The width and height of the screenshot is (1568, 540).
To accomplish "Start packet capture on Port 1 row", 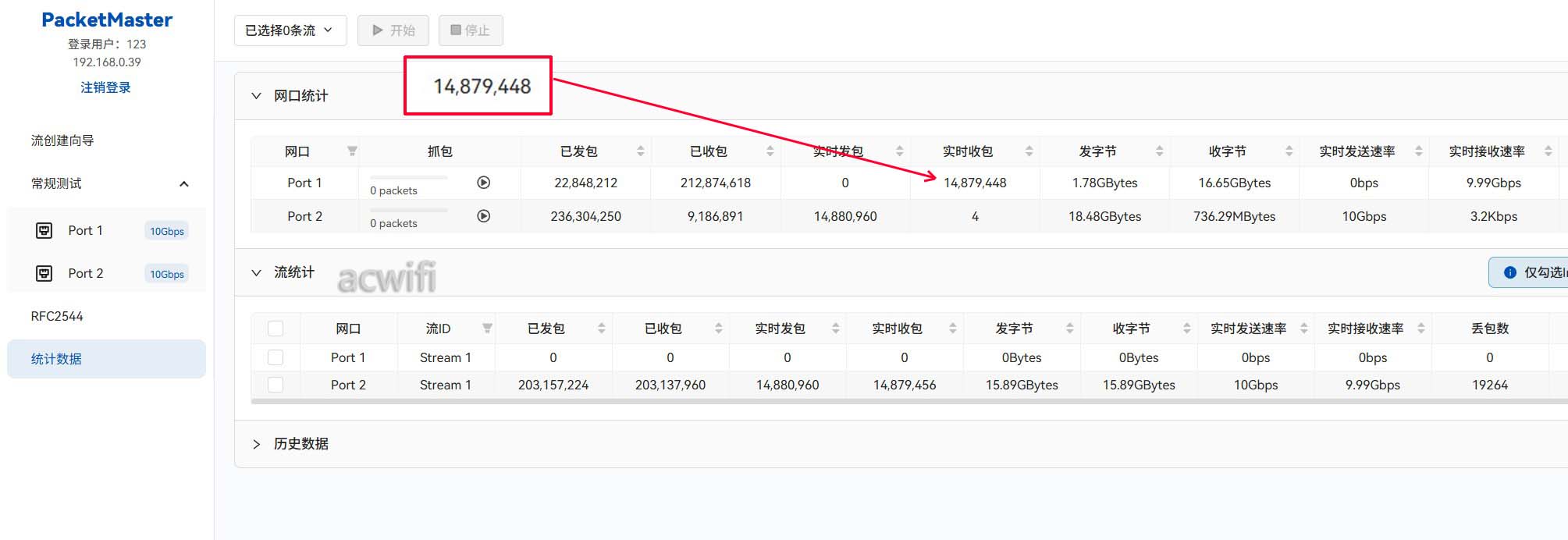I will 483,183.
